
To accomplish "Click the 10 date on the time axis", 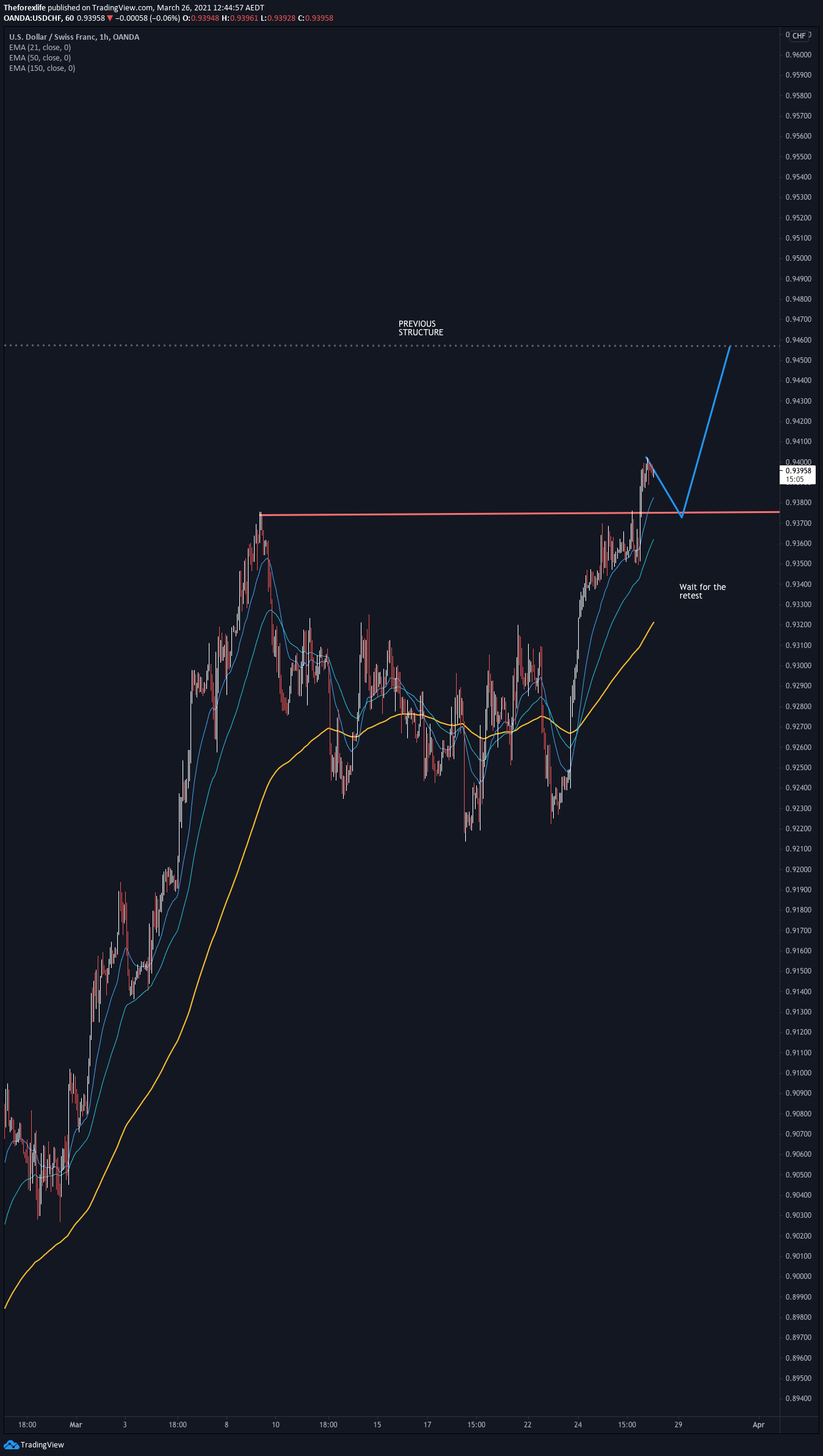I will (x=276, y=1425).
